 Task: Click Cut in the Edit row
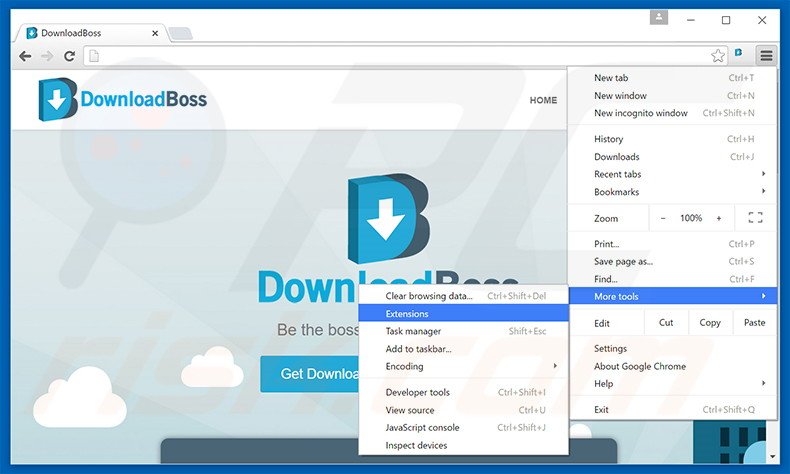[x=666, y=322]
